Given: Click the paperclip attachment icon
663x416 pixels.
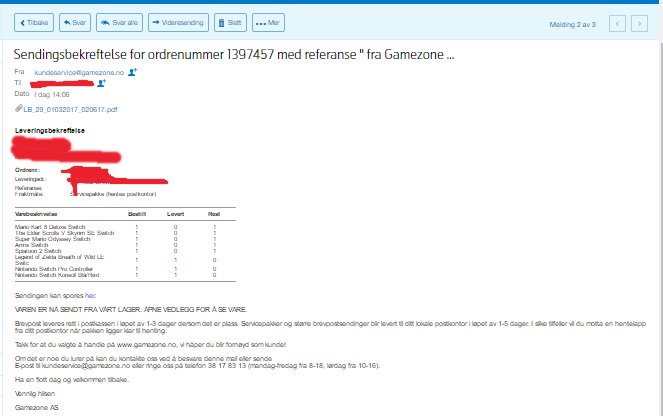Looking at the screenshot, I should pos(19,109).
